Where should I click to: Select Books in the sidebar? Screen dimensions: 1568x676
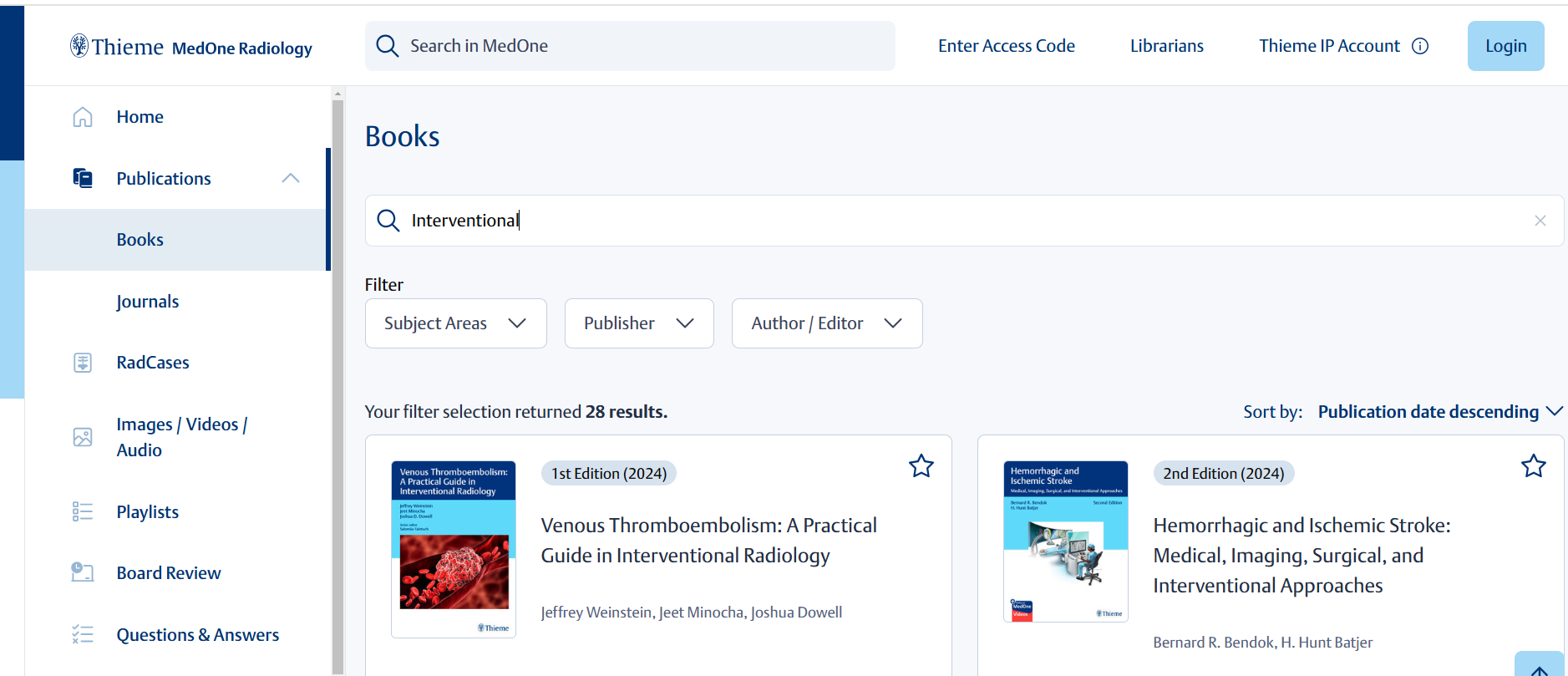tap(178, 240)
